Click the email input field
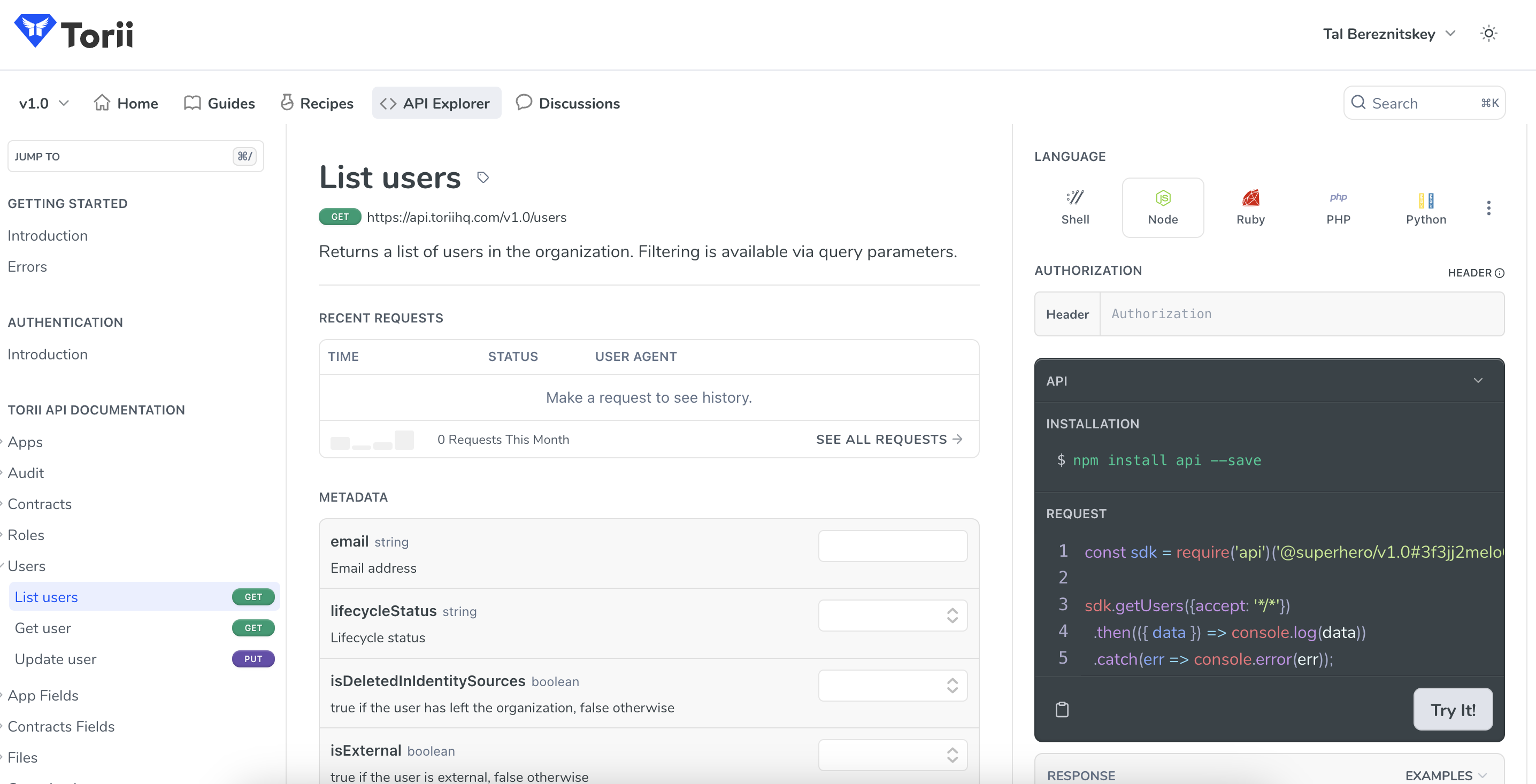 [893, 546]
